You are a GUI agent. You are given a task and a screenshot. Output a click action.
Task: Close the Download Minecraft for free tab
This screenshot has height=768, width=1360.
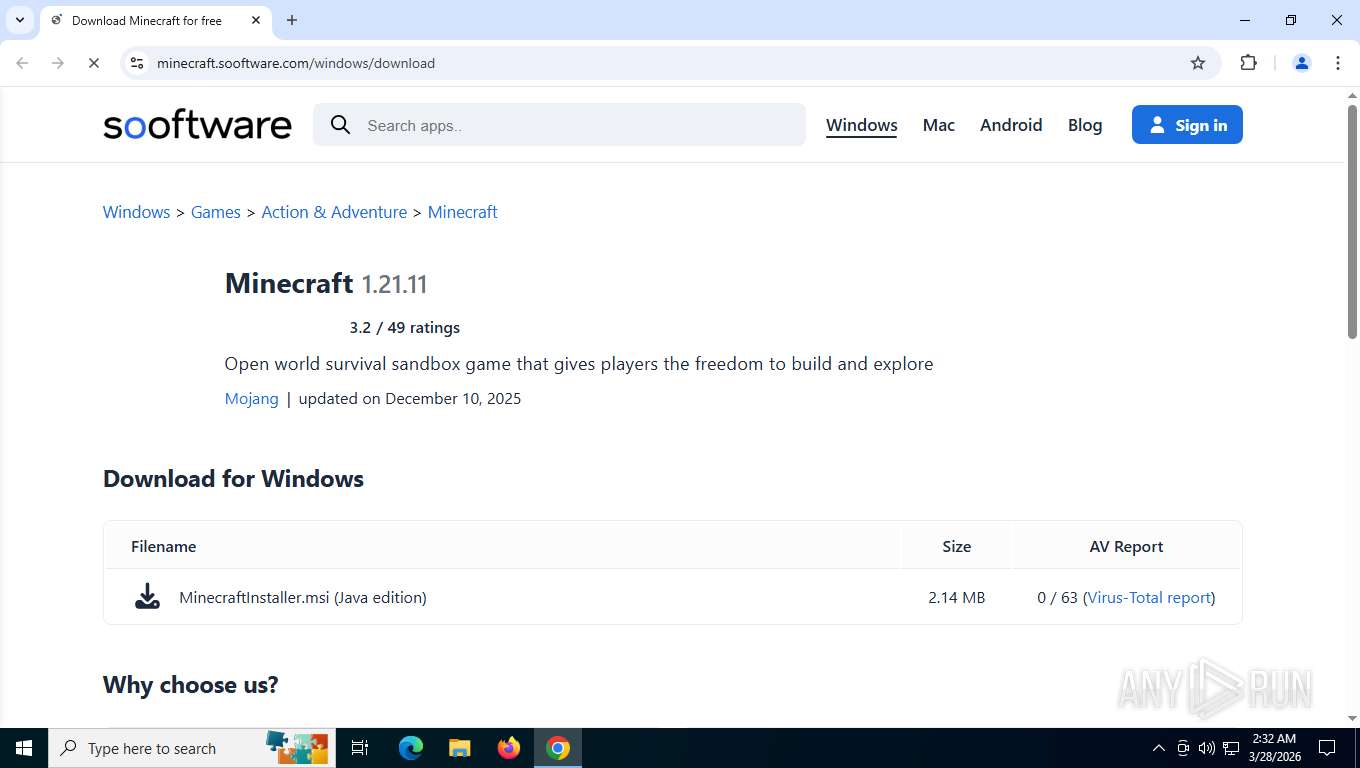tap(256, 20)
